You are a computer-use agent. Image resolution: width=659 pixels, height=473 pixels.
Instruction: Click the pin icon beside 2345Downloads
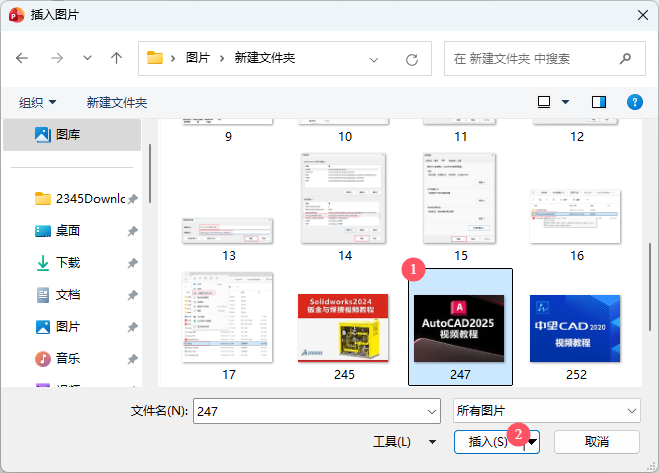pos(133,199)
